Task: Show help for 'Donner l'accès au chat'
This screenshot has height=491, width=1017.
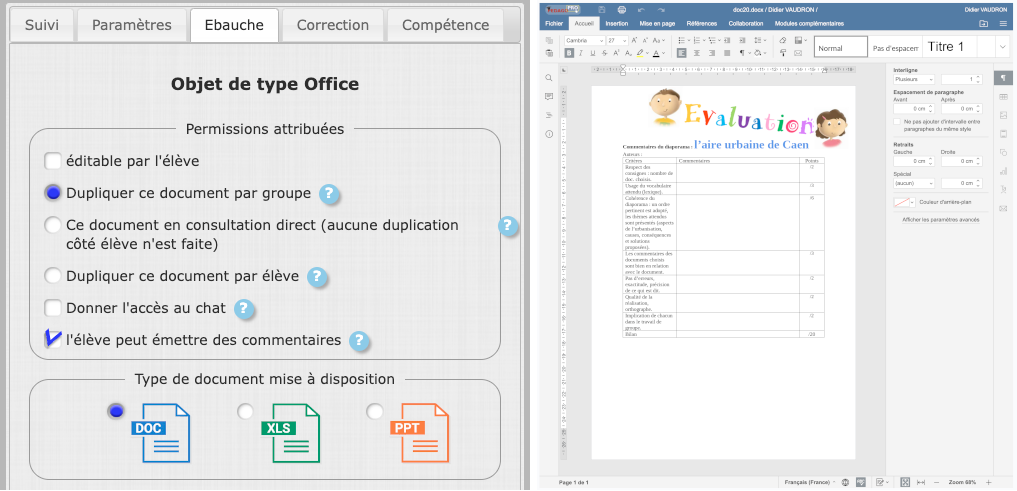Action: [x=244, y=309]
